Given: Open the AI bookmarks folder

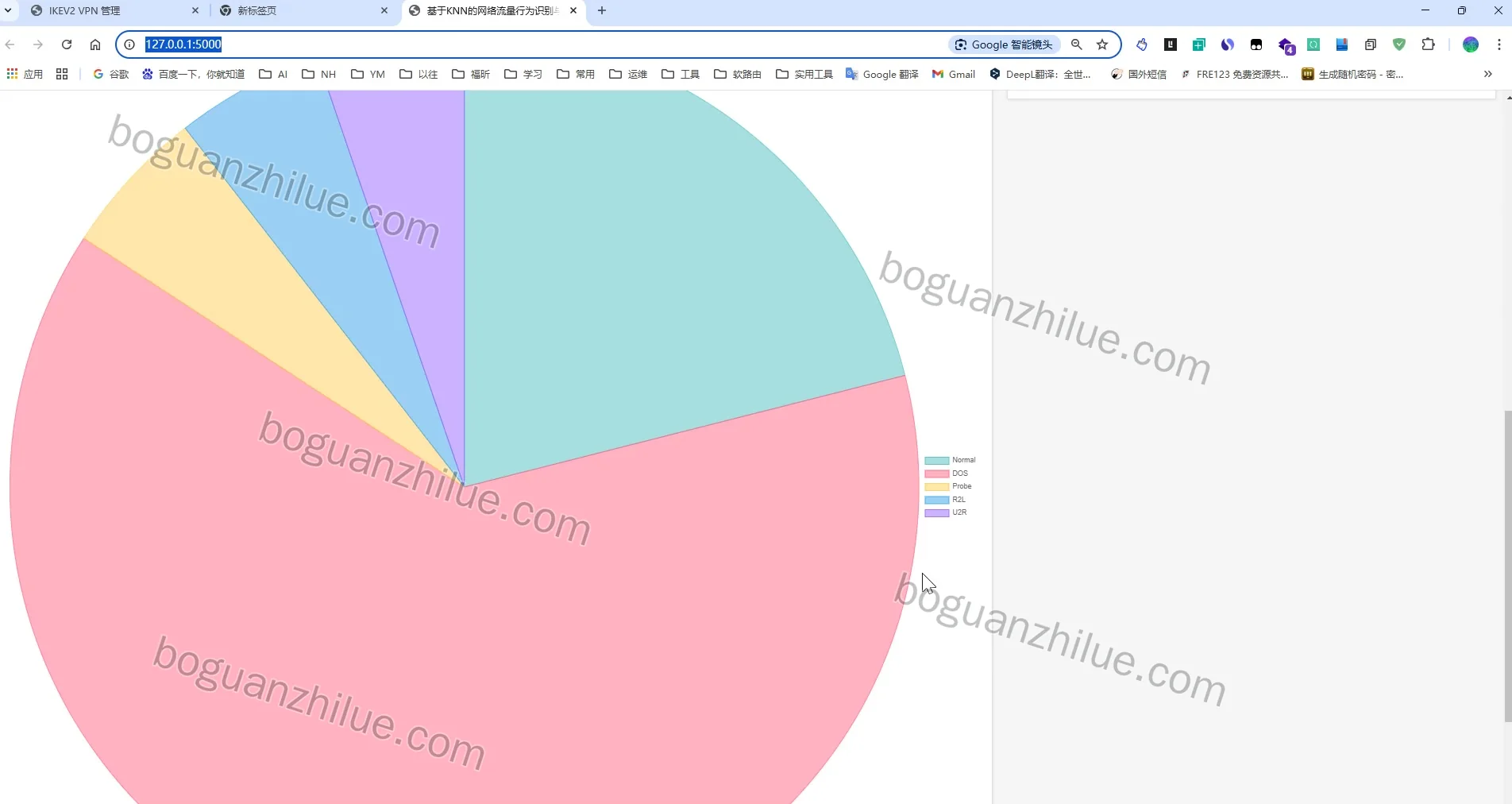Looking at the screenshot, I should 273,74.
